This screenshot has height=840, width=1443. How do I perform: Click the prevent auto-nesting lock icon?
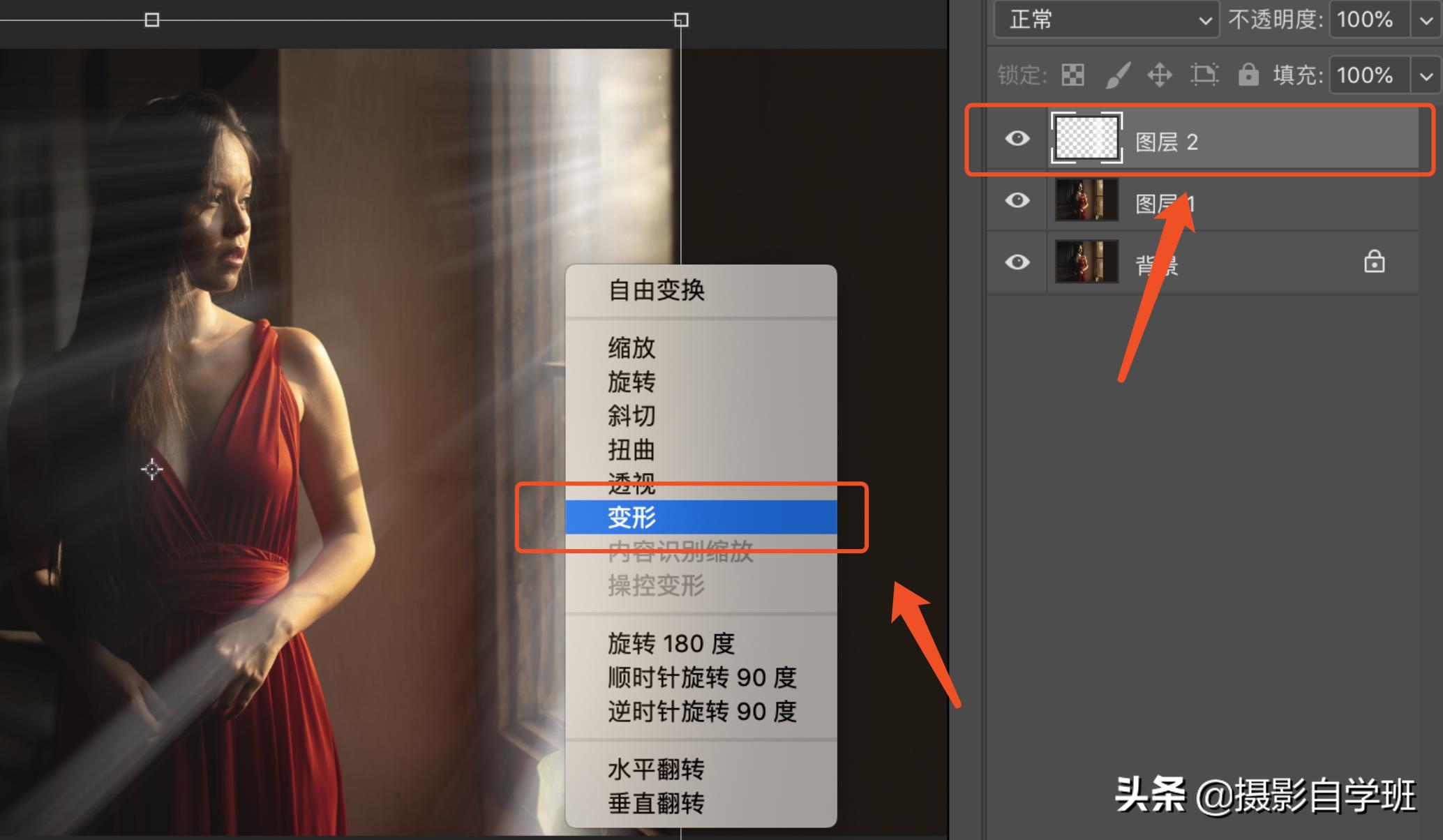(1205, 75)
